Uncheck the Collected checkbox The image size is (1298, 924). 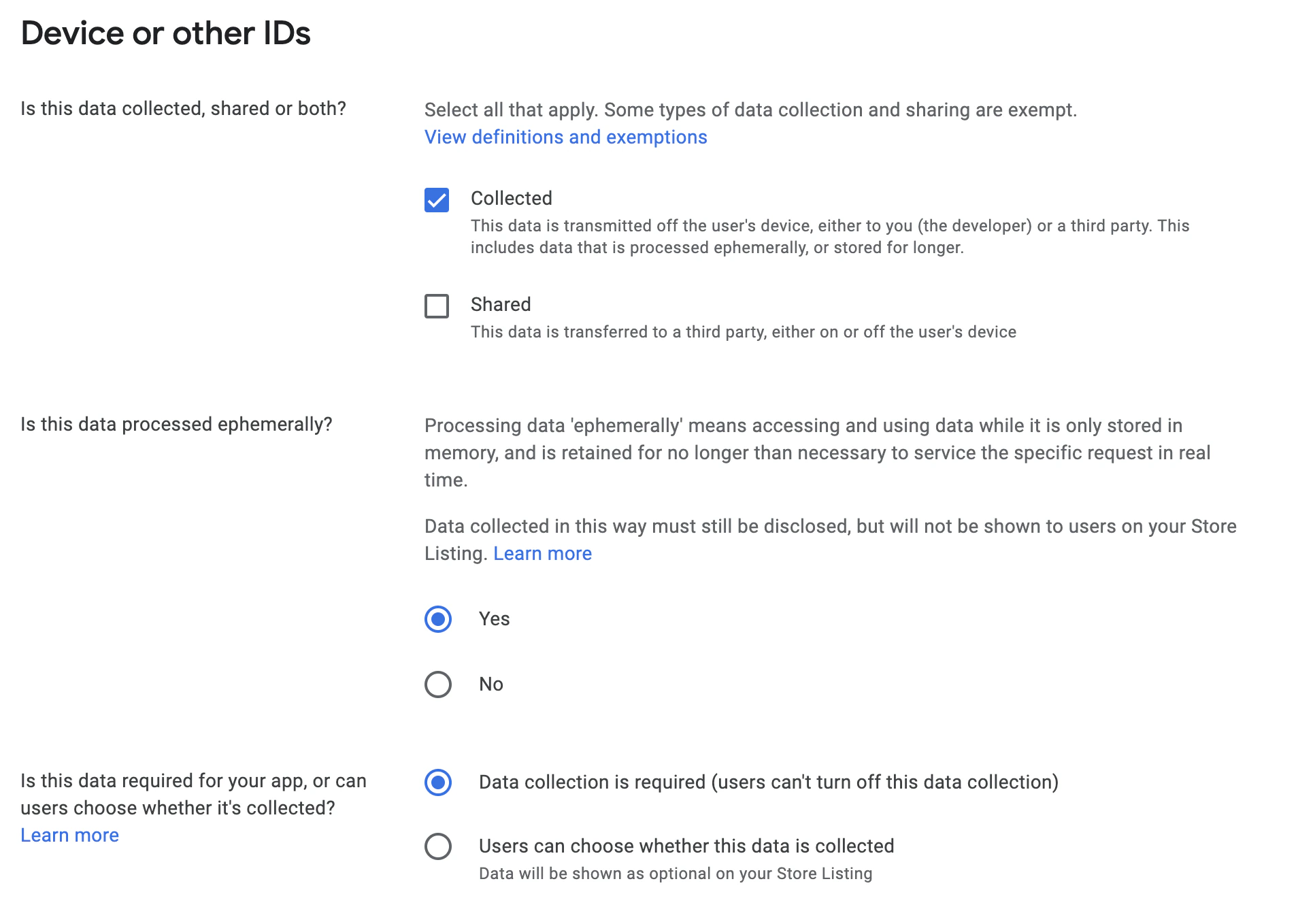tap(437, 200)
